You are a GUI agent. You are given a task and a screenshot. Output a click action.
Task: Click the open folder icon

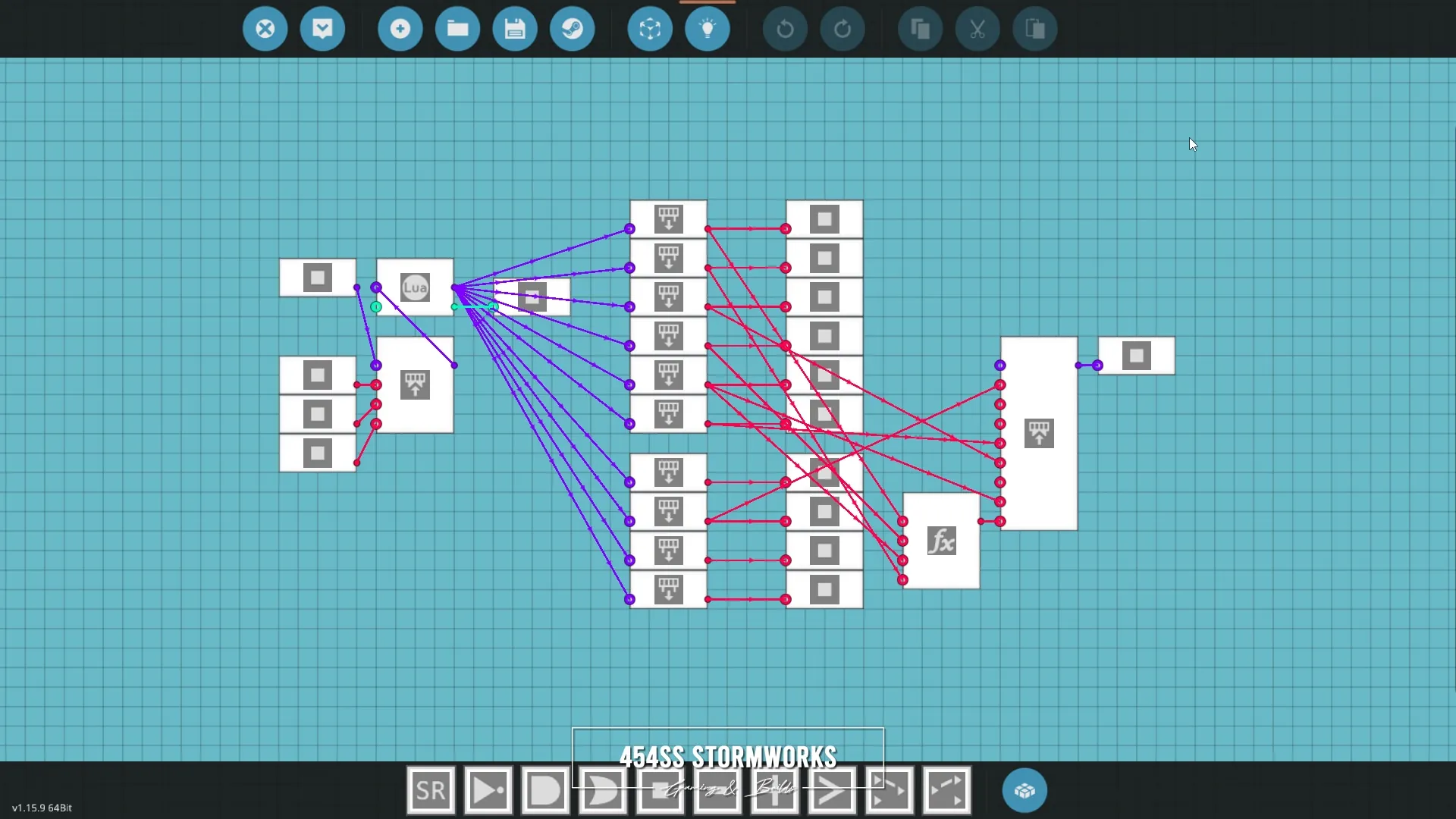tap(457, 29)
